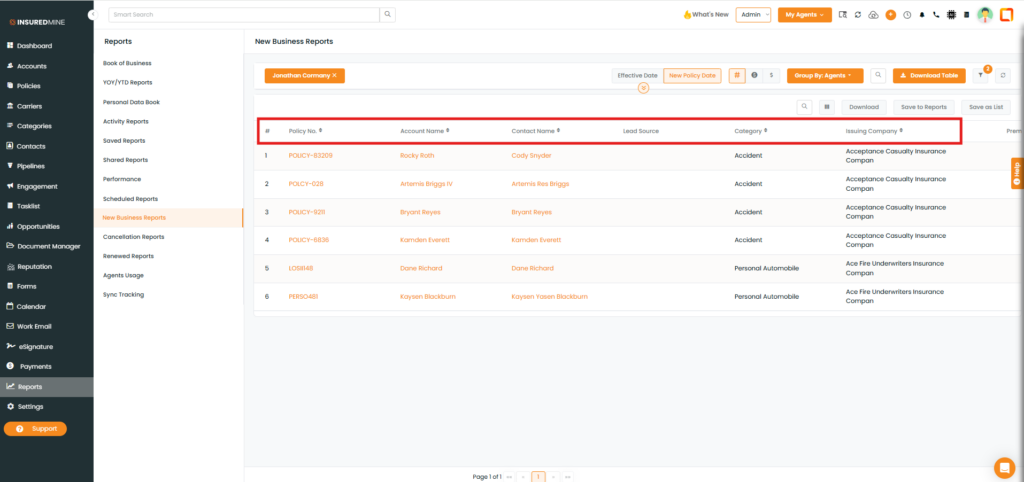The image size is (1024, 482).
Task: Open Cancellation Reports in reports menu
Action: (134, 237)
